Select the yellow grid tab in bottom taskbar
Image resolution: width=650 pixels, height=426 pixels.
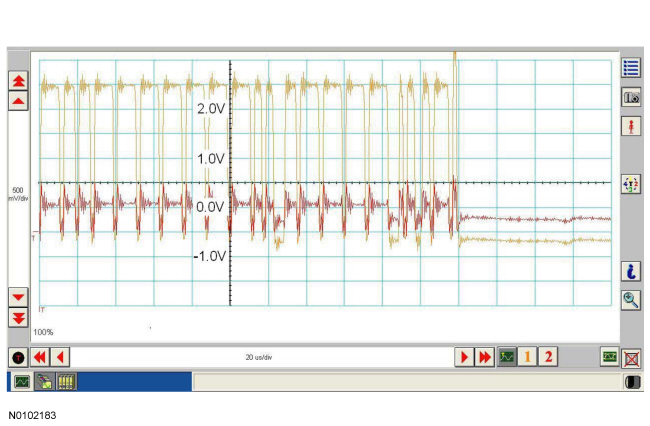tap(65, 382)
